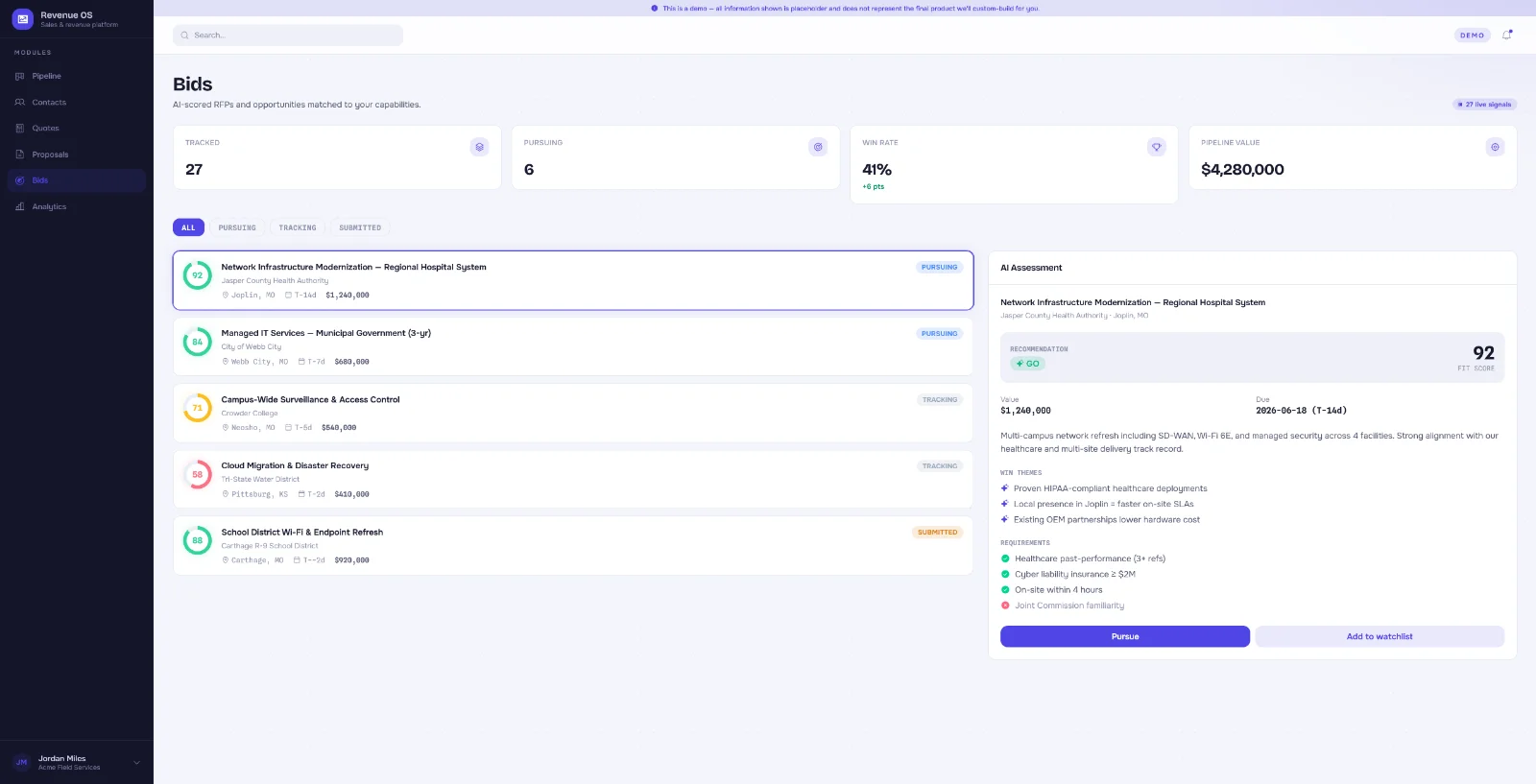This screenshot has height=784, width=1536.
Task: Select the ALL filter tab
Action: pos(188,227)
